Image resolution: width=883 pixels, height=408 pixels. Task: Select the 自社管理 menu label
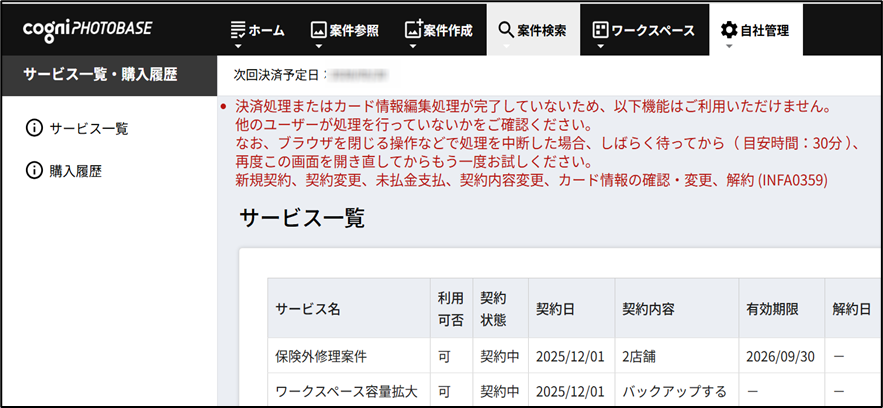point(764,30)
